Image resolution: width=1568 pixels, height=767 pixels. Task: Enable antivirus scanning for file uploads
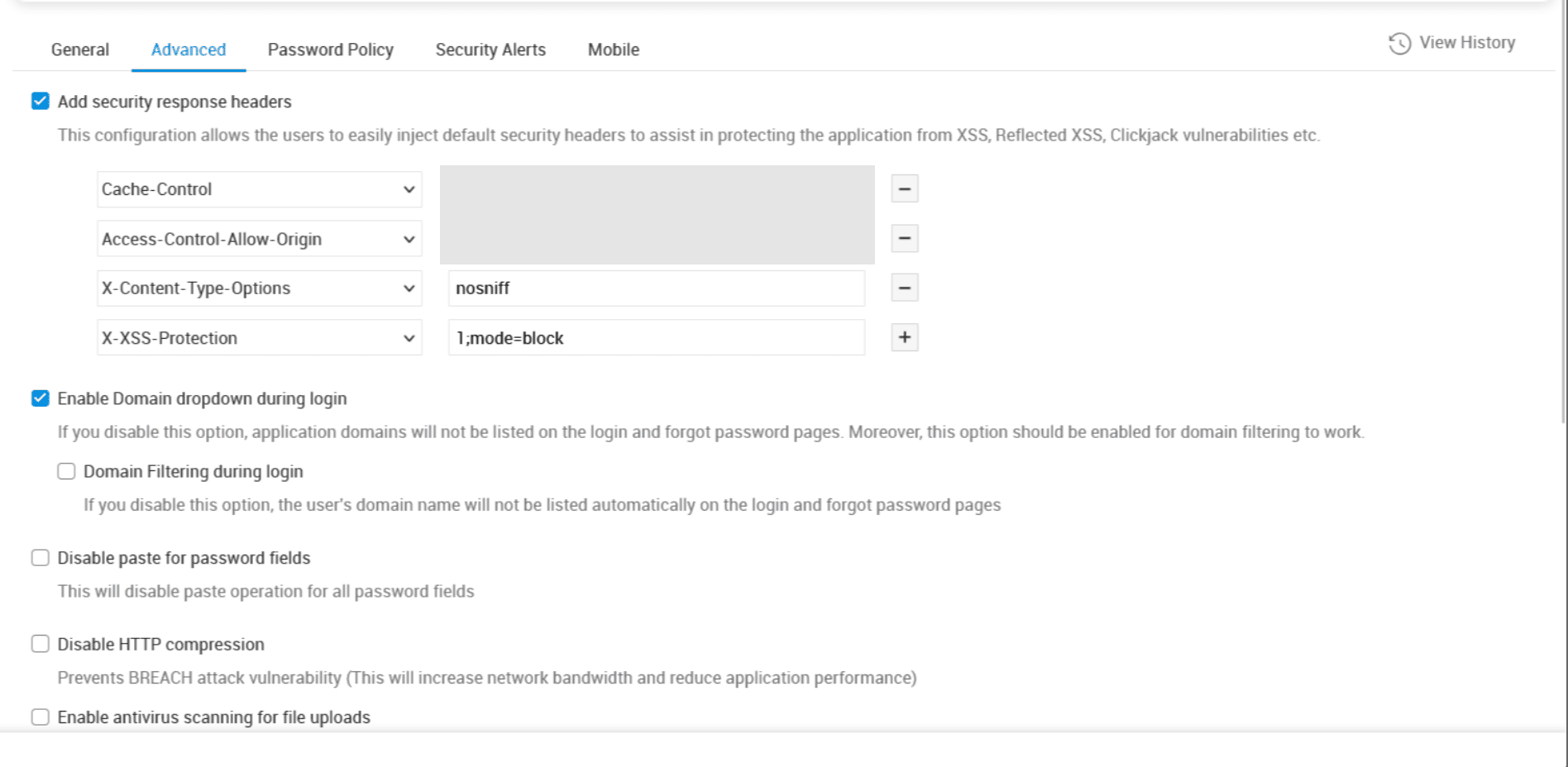(x=41, y=717)
